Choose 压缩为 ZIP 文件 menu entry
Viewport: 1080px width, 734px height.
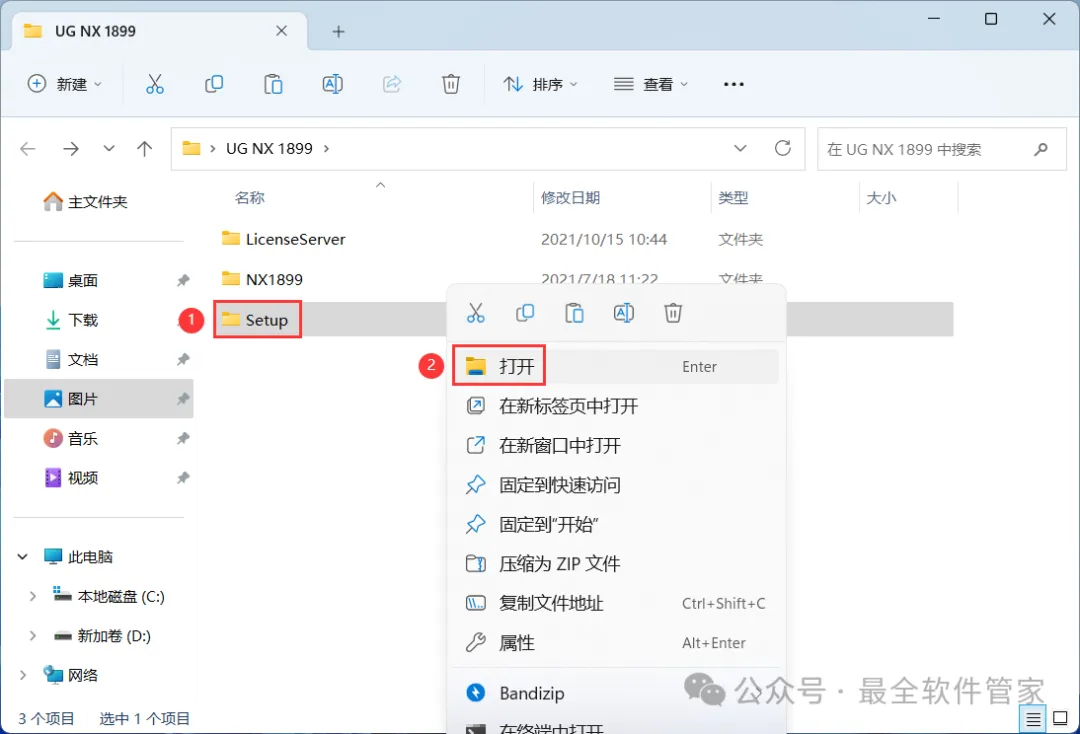[x=616, y=564]
